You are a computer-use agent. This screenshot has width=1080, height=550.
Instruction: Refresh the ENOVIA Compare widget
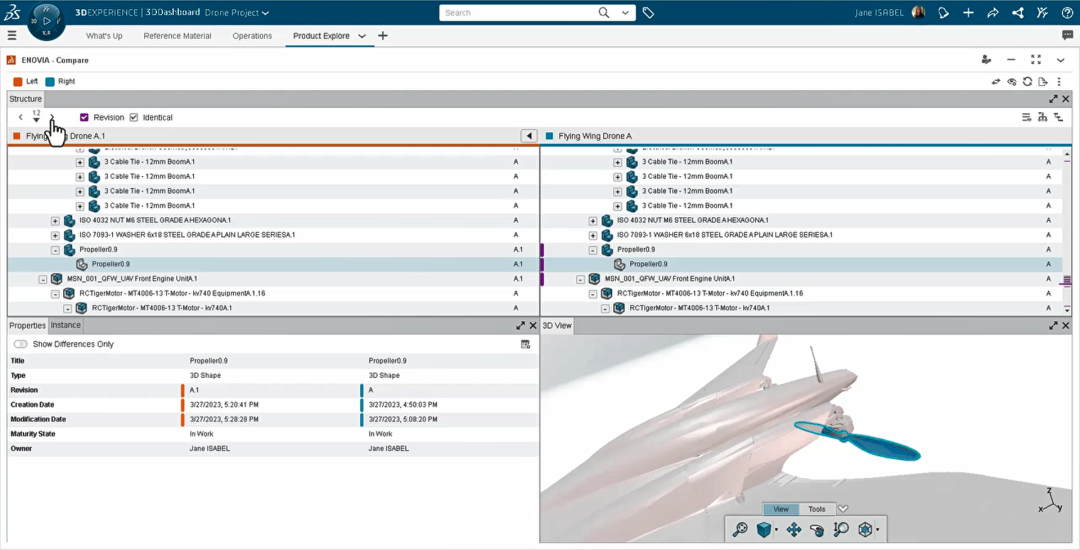pyautogui.click(x=1027, y=81)
